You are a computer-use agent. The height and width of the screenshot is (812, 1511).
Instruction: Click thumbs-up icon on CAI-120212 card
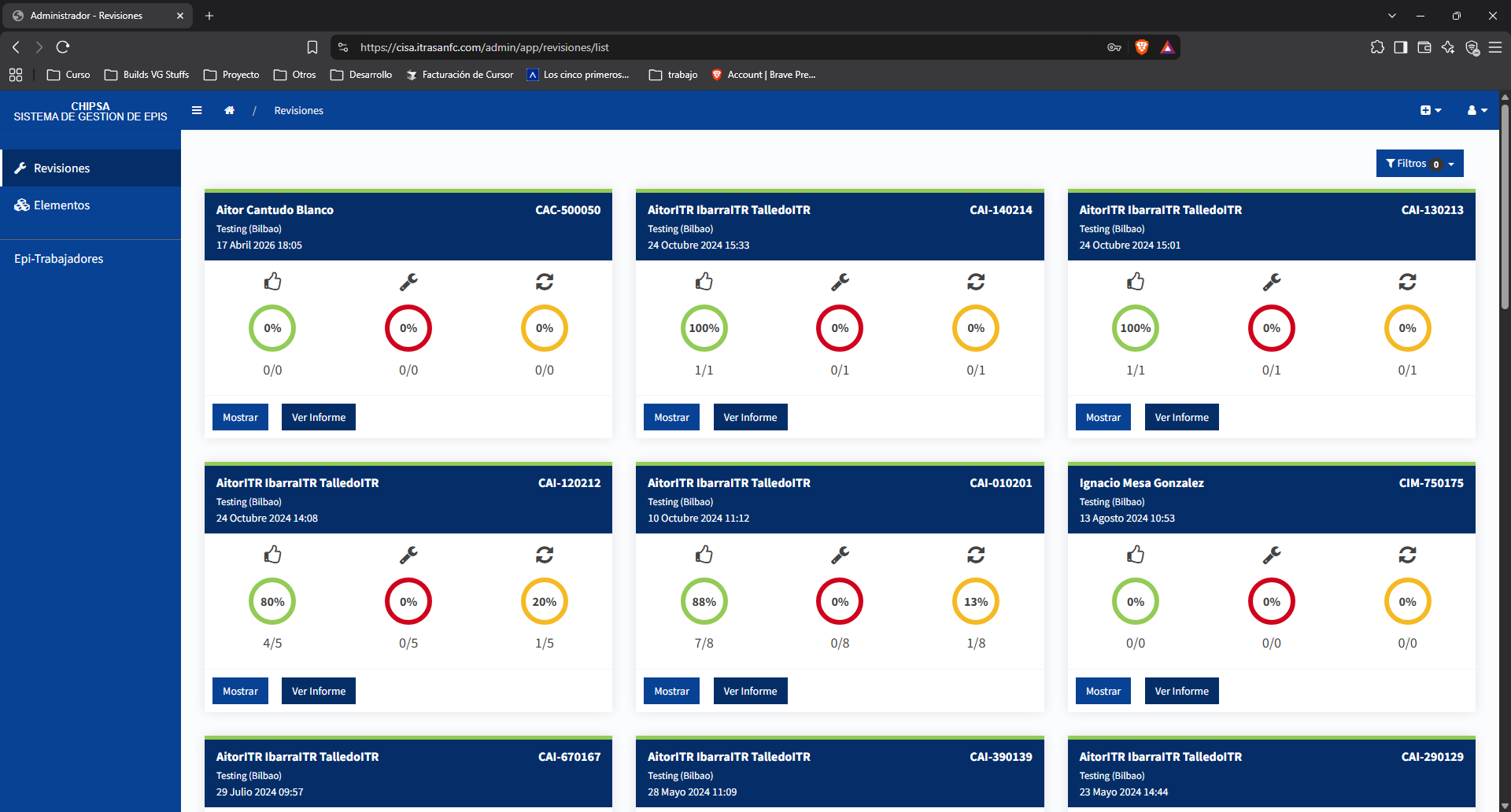(272, 555)
